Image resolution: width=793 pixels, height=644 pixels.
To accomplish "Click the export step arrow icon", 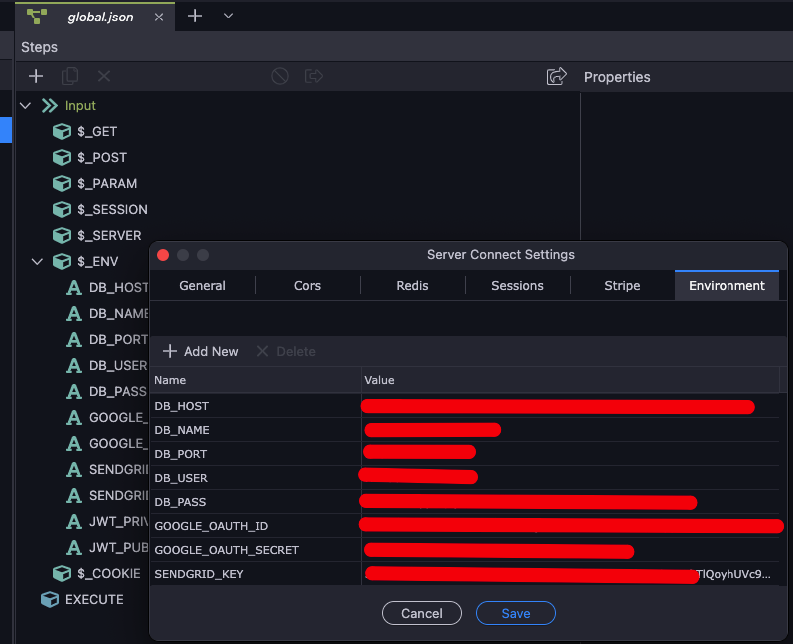I will [x=314, y=76].
